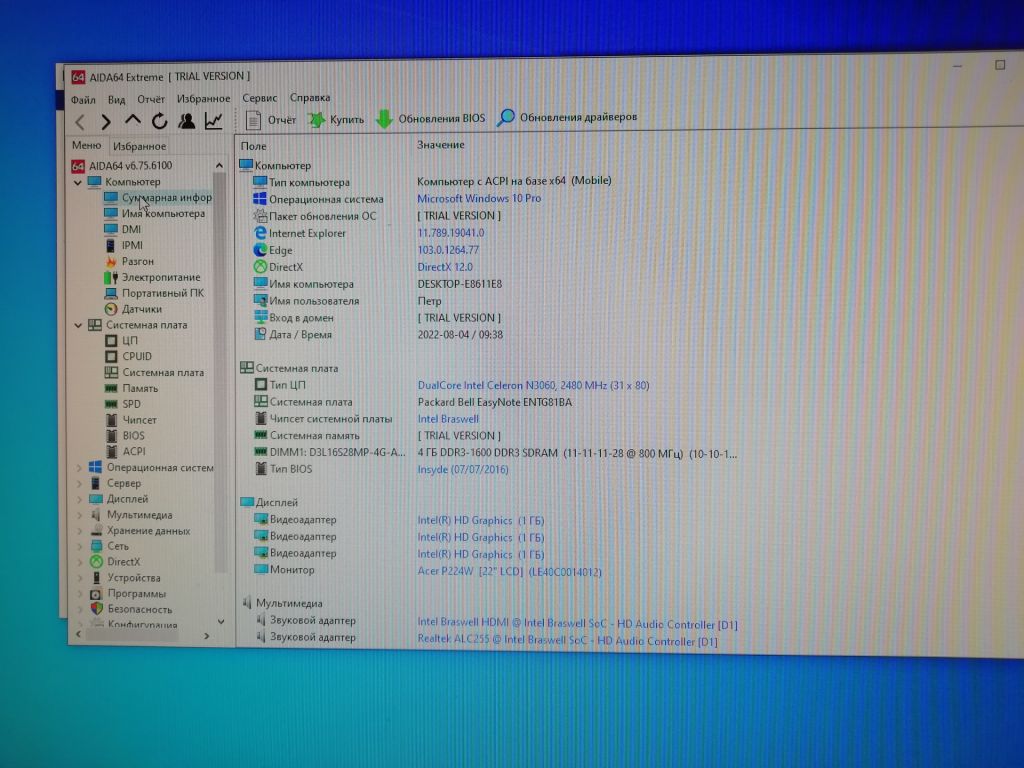Expand the Мультимедиа tree node

coord(79,515)
